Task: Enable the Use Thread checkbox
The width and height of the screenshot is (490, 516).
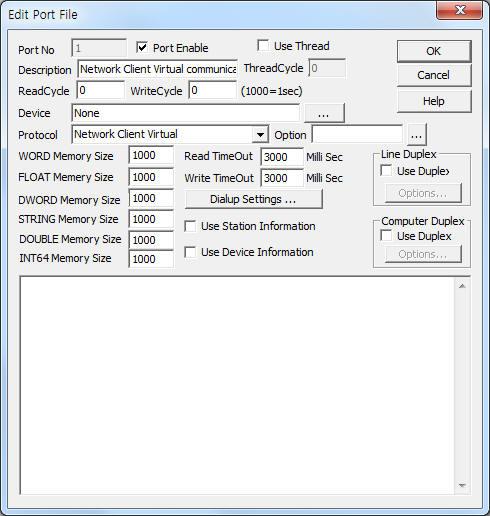Action: tap(263, 46)
